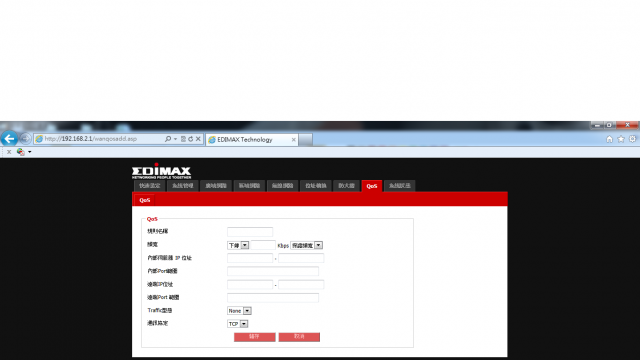Image resolution: width=640 pixels, height=360 pixels.
Task: Open the 廣域網路 navigation tab
Action: click(x=216, y=186)
